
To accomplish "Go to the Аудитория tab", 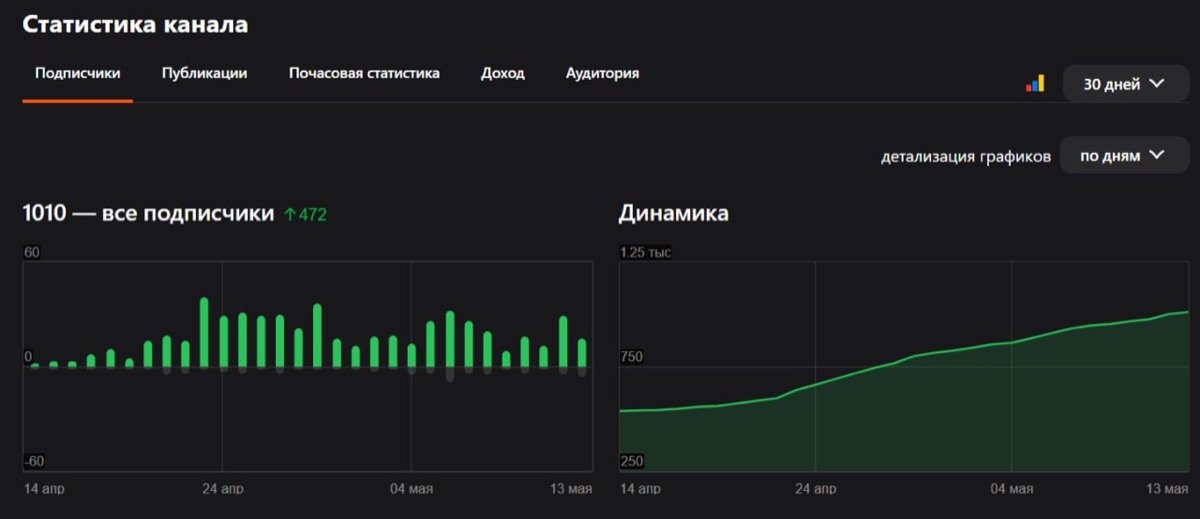I will click(x=602, y=73).
